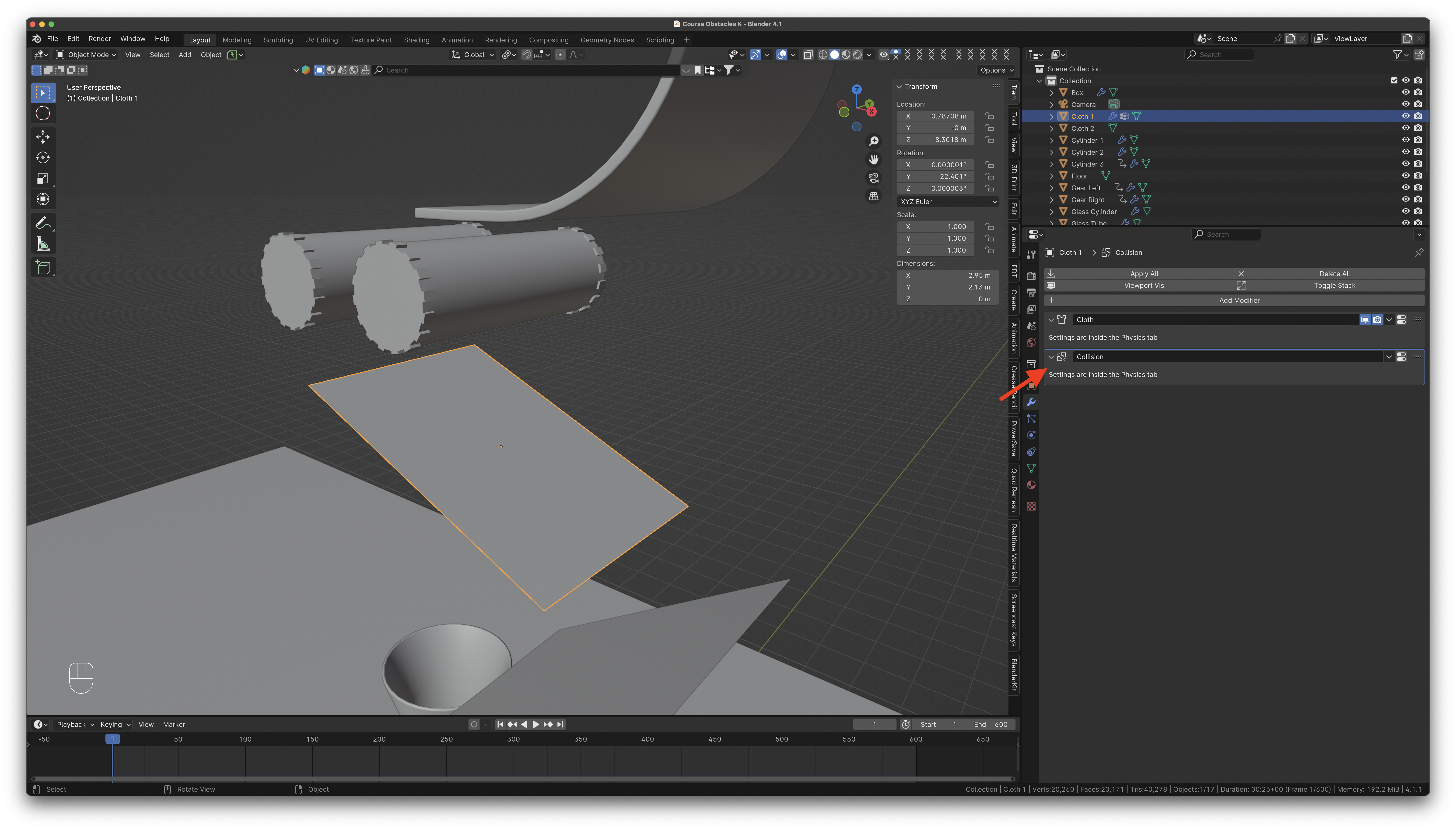Open the Playback dropdown in timeline

tap(75, 725)
